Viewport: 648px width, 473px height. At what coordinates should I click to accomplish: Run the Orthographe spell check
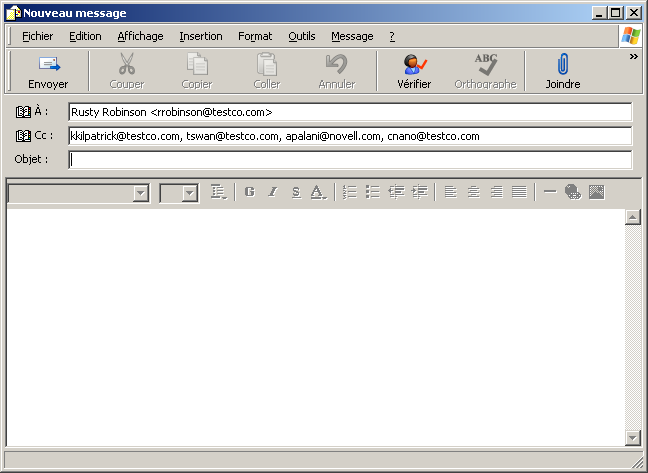tap(486, 71)
